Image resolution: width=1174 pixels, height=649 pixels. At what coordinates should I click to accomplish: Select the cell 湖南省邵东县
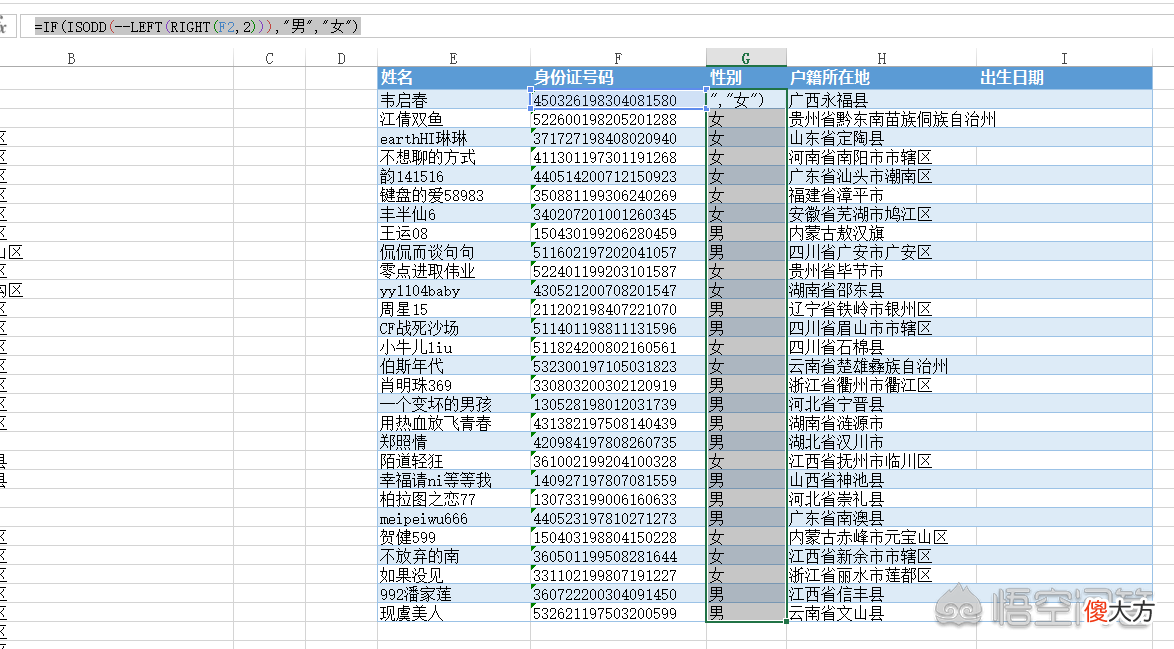click(881, 290)
